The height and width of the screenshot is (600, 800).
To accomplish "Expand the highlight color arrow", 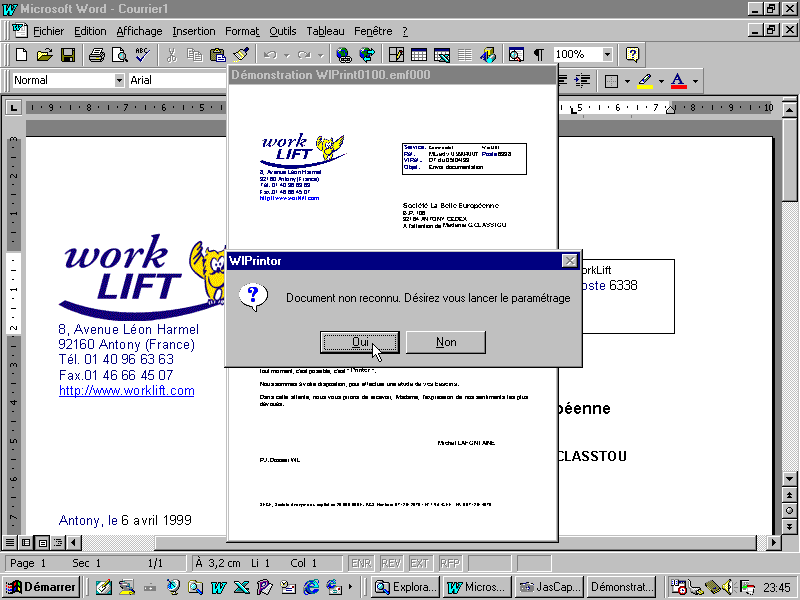I will click(x=661, y=81).
